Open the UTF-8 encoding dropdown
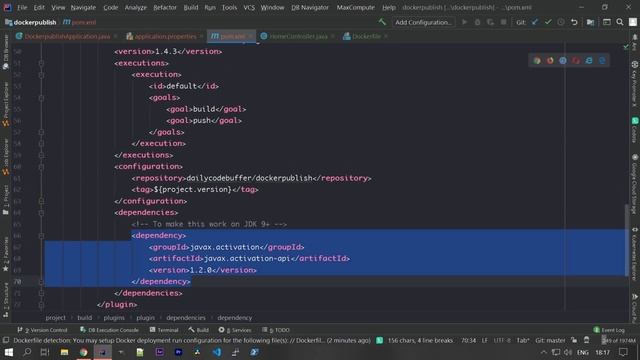 [501, 340]
